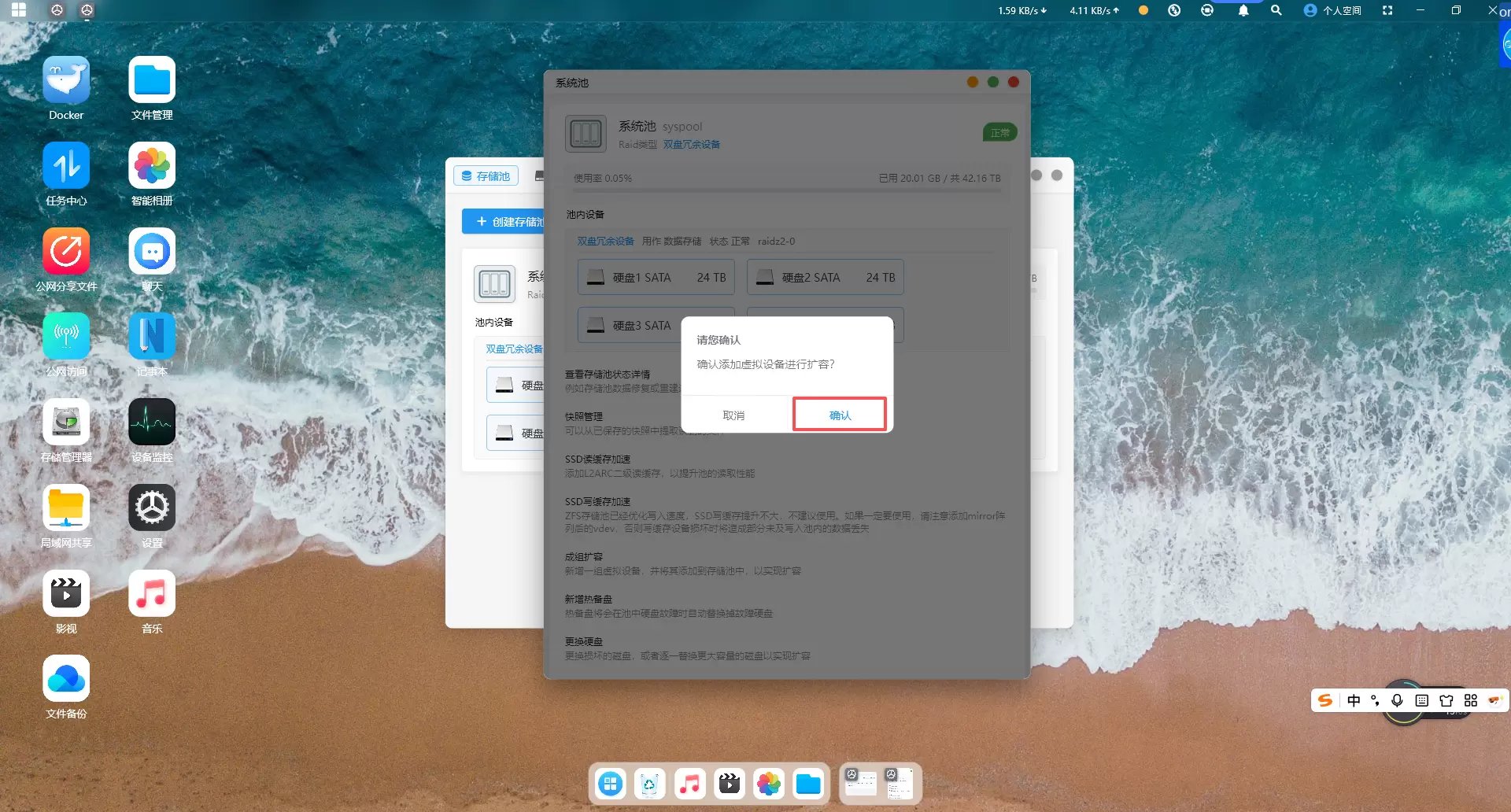Cancel the expansion confirmation dialog
Image resolution: width=1511 pixels, height=812 pixels.
[x=733, y=415]
